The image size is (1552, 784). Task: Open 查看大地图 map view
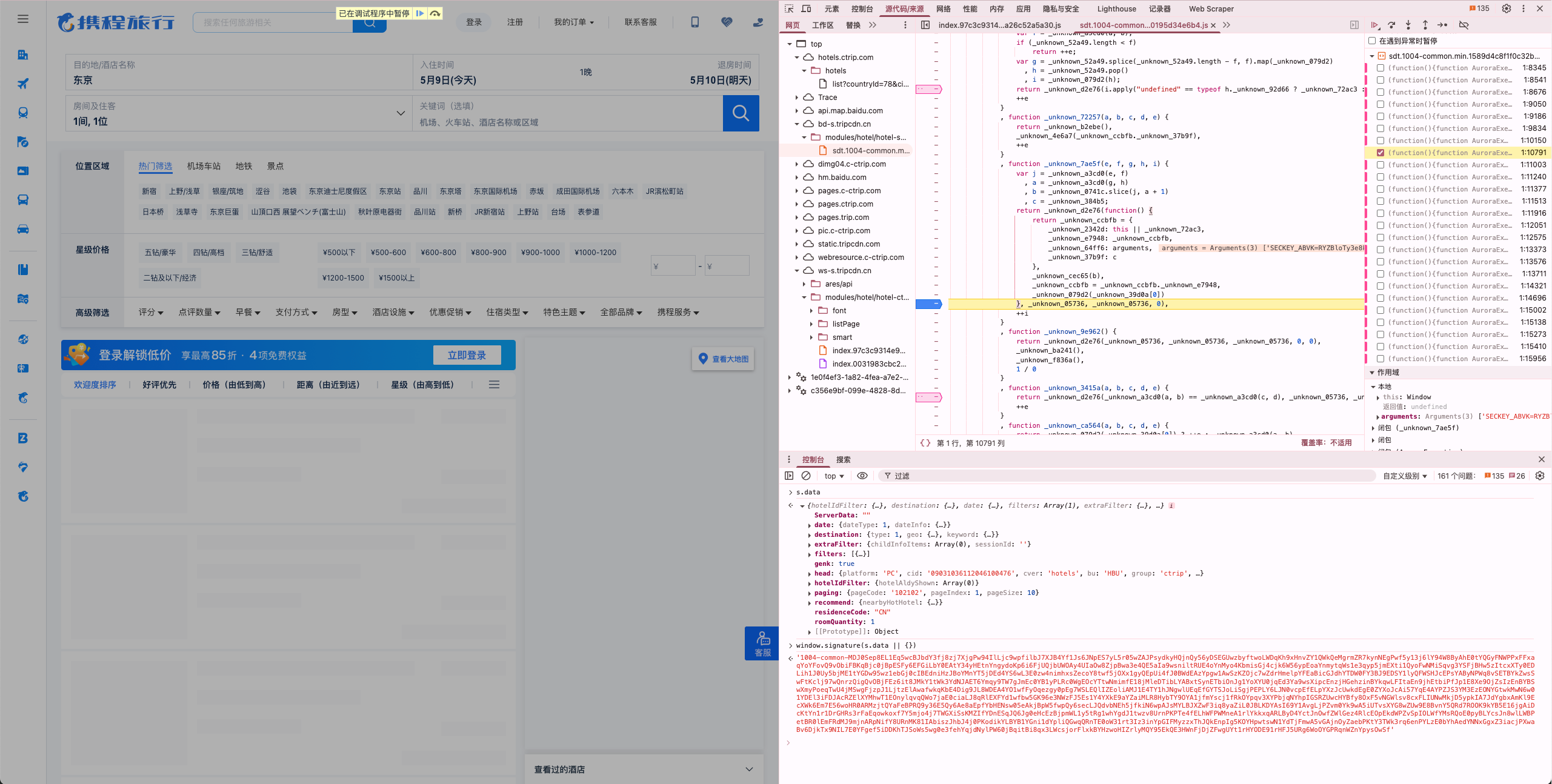tap(723, 359)
